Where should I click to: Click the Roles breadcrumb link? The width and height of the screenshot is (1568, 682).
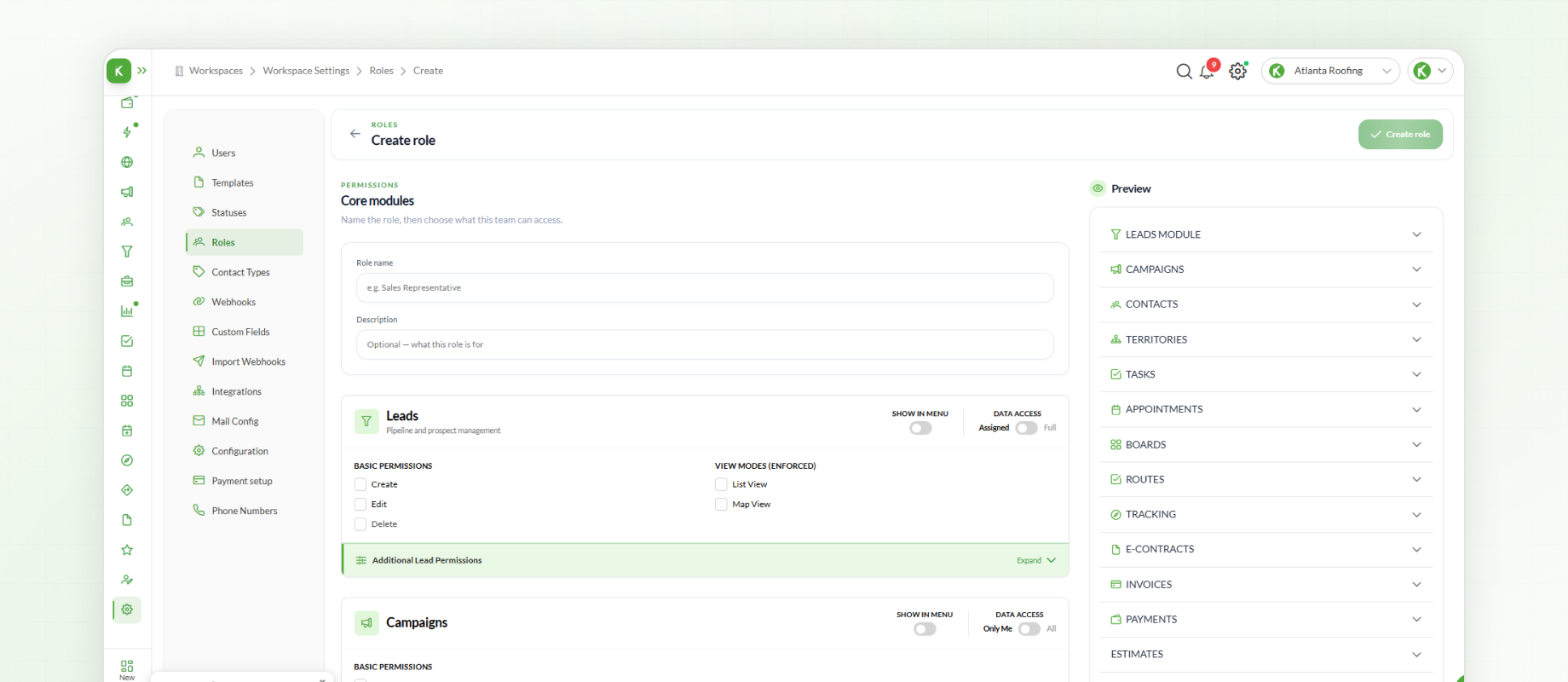click(x=381, y=71)
